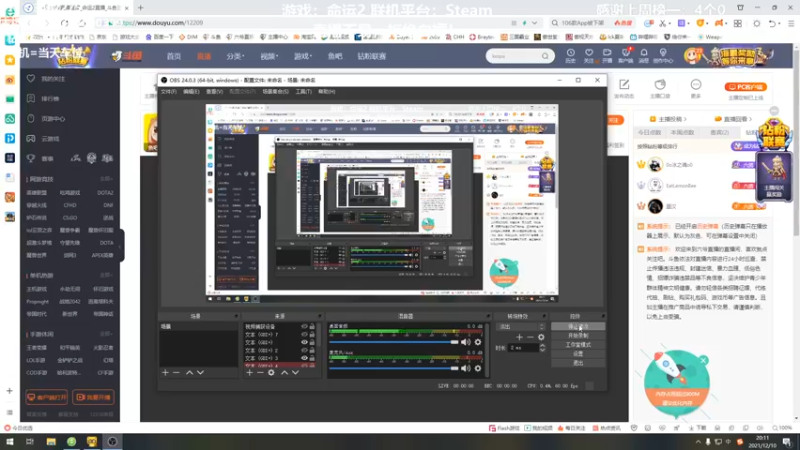Toggle lock on text (GDI+) 3 source
Image resolution: width=800 pixels, height=450 pixels.
(x=312, y=358)
